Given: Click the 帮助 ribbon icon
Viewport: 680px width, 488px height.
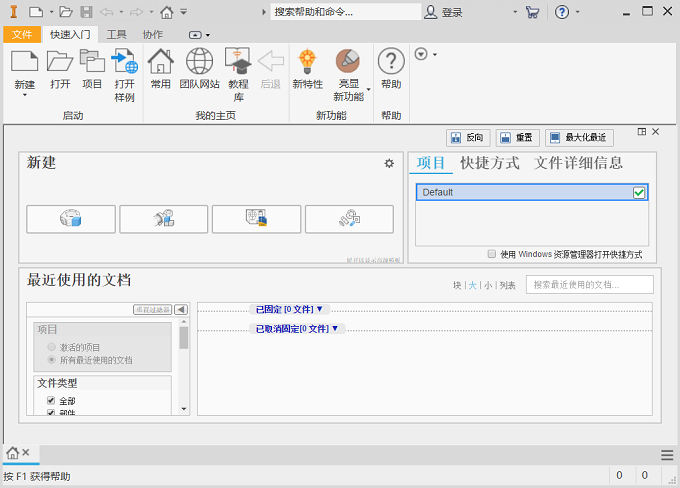Looking at the screenshot, I should pyautogui.click(x=391, y=61).
